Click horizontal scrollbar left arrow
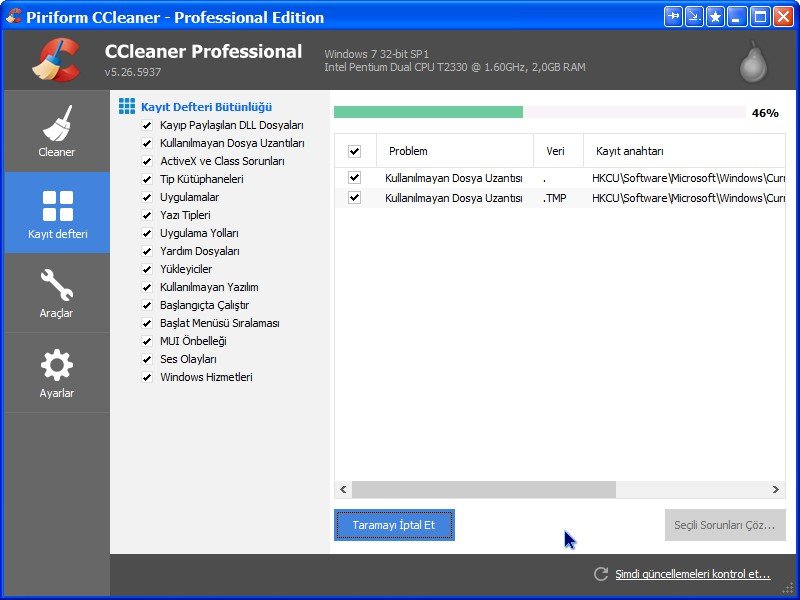Viewport: 800px width, 600px height. pyautogui.click(x=343, y=489)
